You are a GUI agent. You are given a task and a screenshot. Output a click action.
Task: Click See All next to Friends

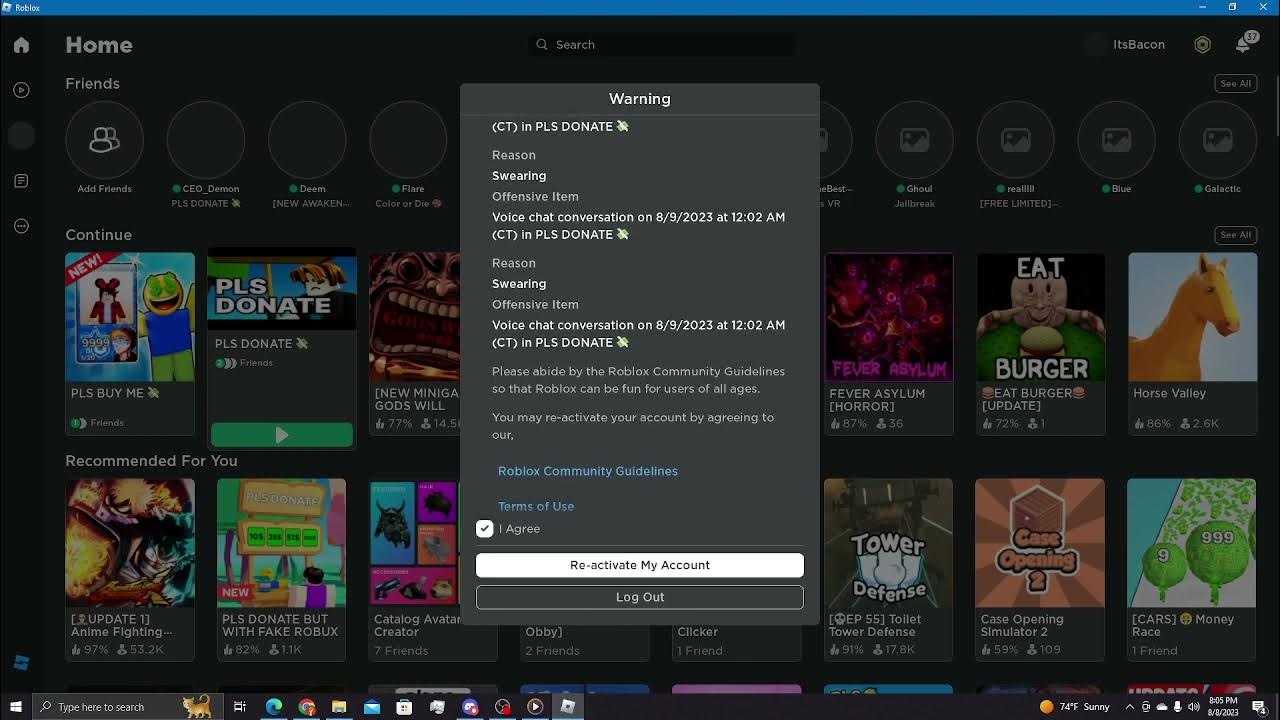[1235, 84]
